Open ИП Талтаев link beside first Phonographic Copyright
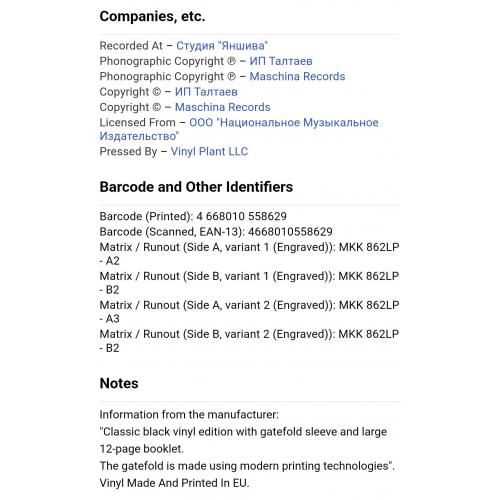This screenshot has height=500, width=500. [x=281, y=61]
